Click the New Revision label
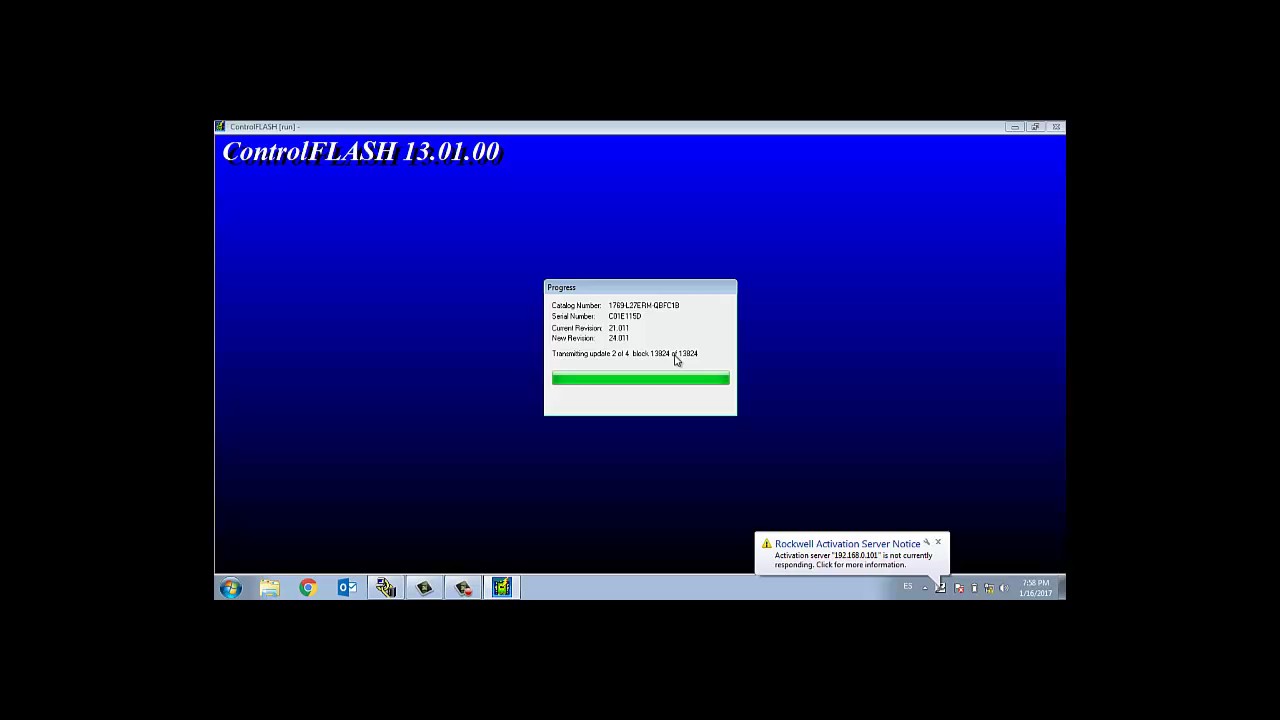The height and width of the screenshot is (720, 1280). pyautogui.click(x=573, y=338)
